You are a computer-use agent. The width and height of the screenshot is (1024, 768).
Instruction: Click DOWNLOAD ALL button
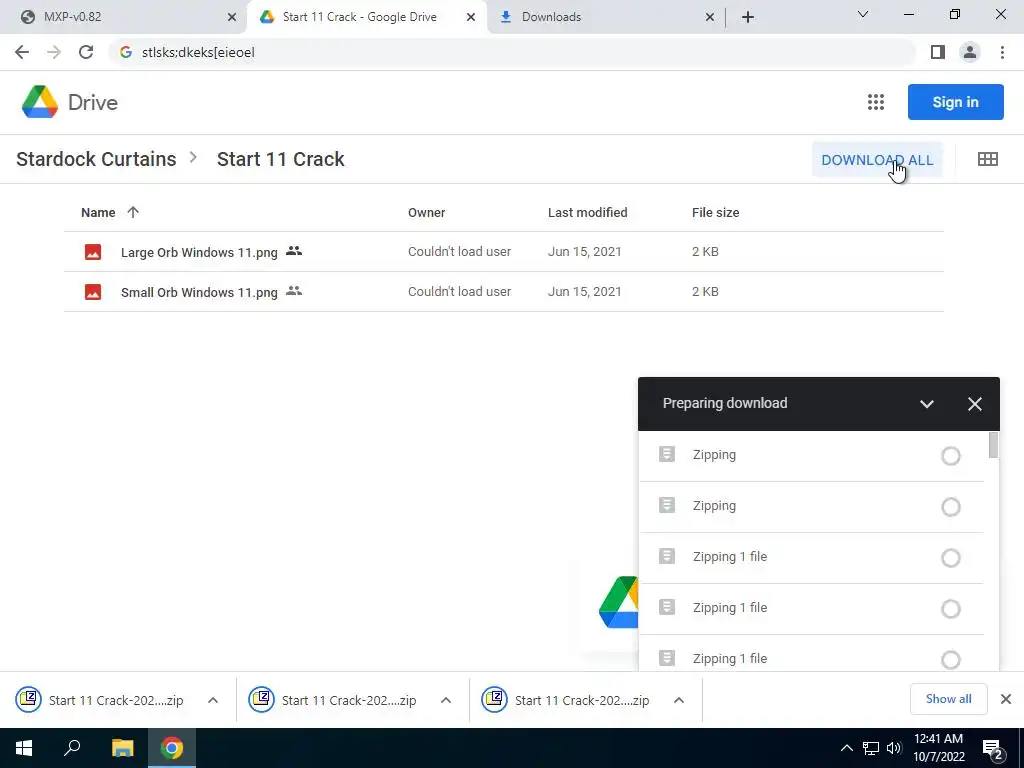[877, 160]
